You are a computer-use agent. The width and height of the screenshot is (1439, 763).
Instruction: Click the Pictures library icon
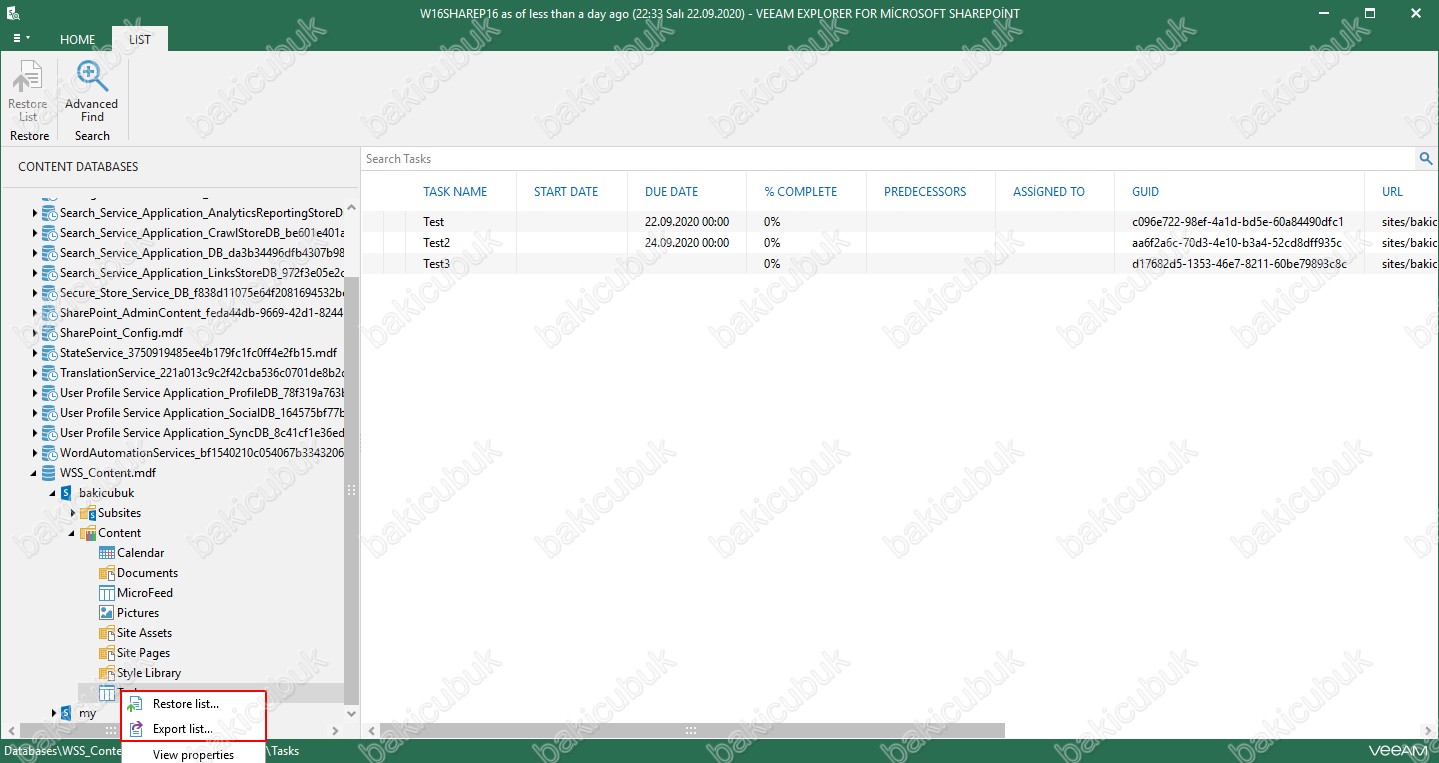(x=107, y=613)
